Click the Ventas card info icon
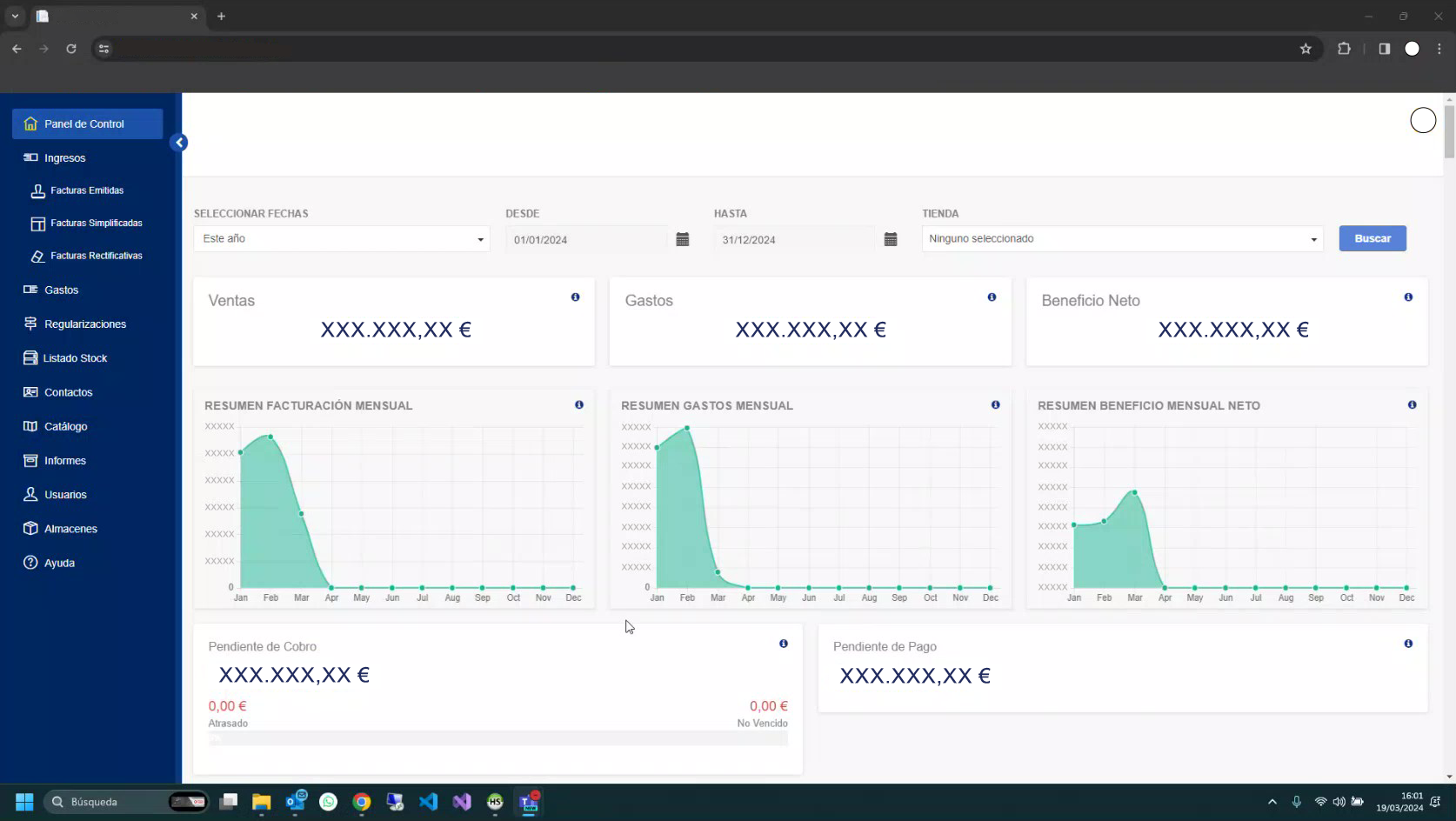Screen dimensions: 1456x821 click(575, 297)
